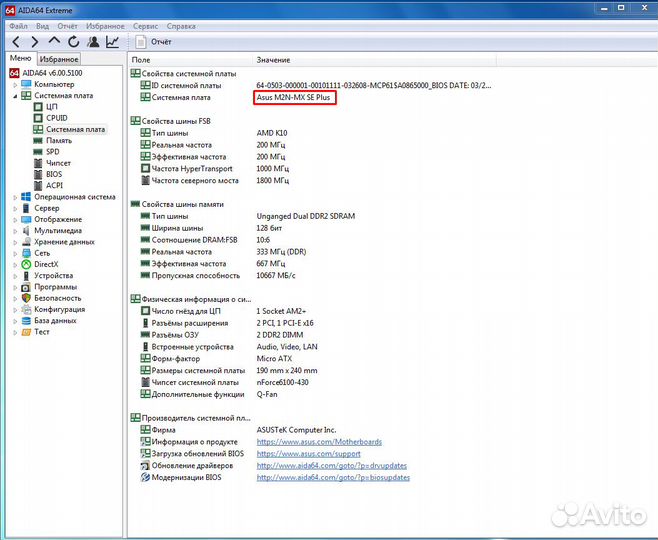Viewport: 658px width, 540px height.
Task: Collapse the Системная плата tree node
Action: pos(15,96)
